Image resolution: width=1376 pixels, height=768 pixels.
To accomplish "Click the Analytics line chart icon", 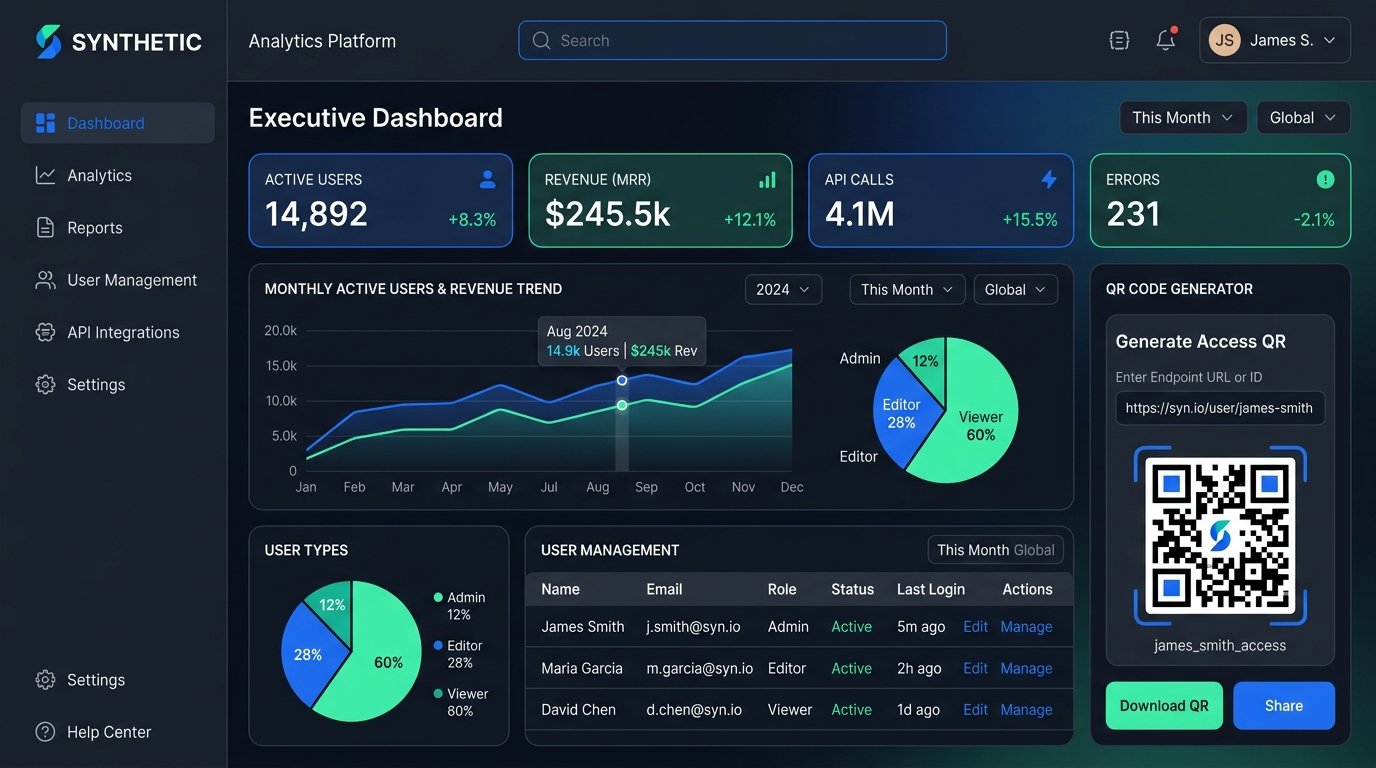I will [x=45, y=175].
